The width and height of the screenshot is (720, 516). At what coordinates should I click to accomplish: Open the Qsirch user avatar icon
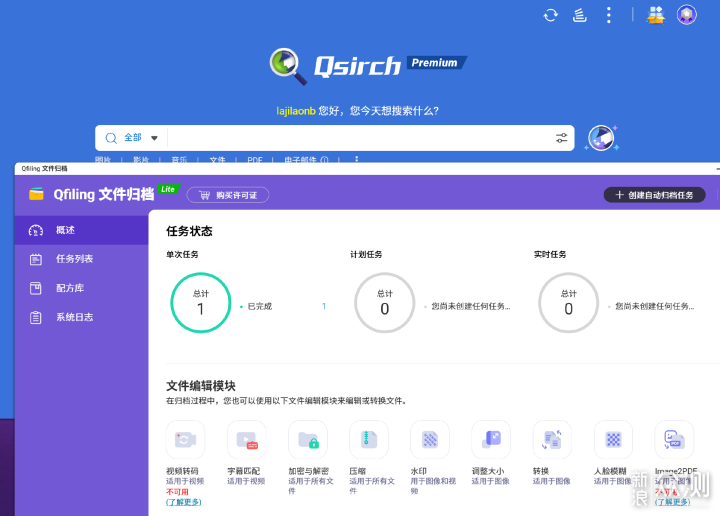[686, 15]
